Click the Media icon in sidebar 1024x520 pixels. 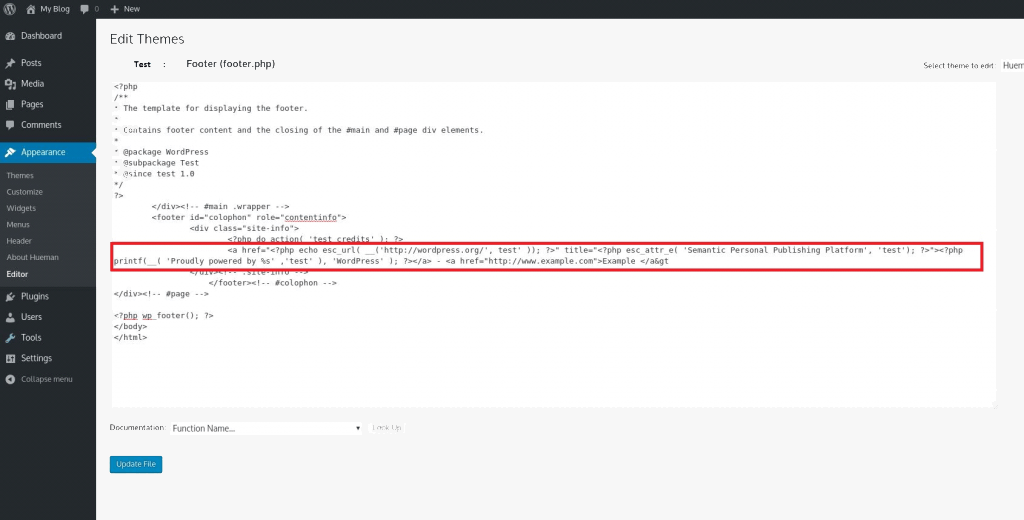pos(10,84)
